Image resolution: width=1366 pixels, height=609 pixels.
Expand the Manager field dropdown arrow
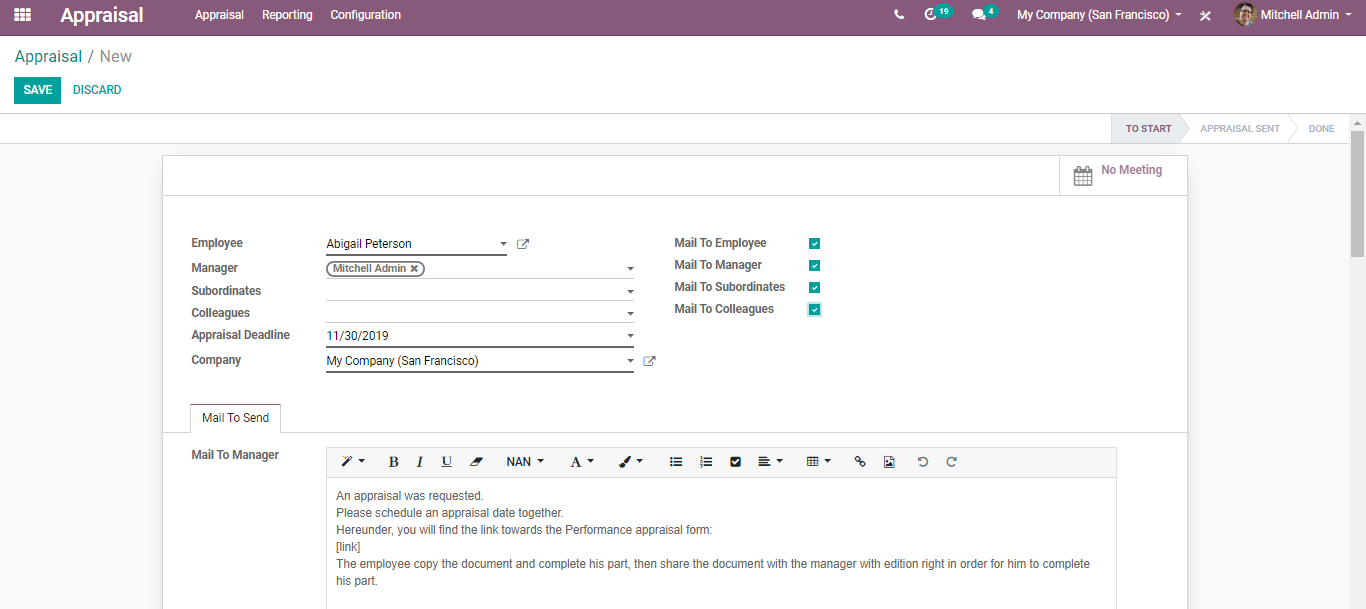coord(630,269)
